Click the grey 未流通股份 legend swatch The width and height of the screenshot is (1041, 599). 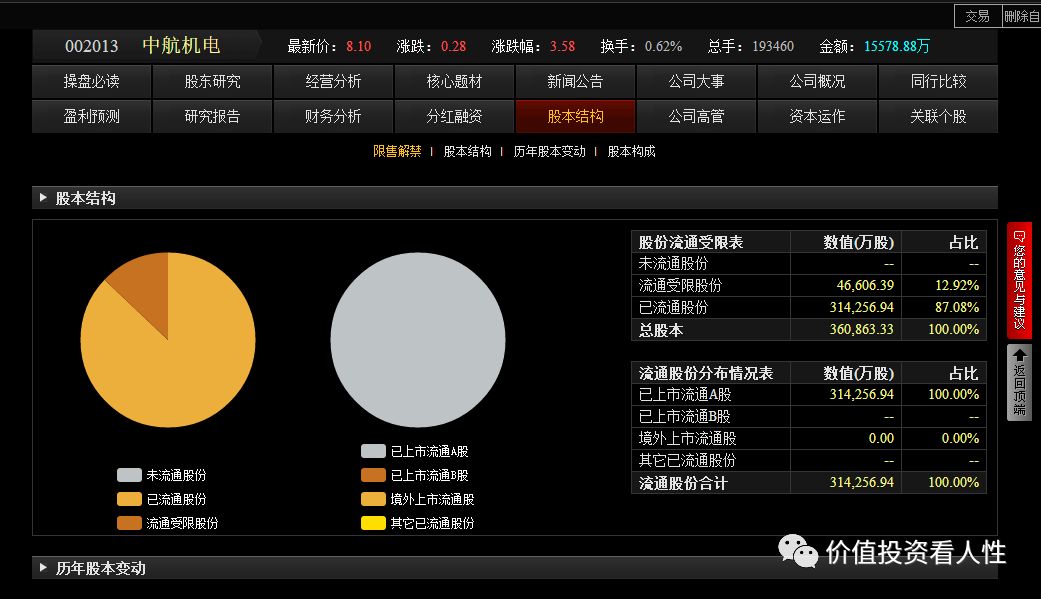tap(129, 475)
